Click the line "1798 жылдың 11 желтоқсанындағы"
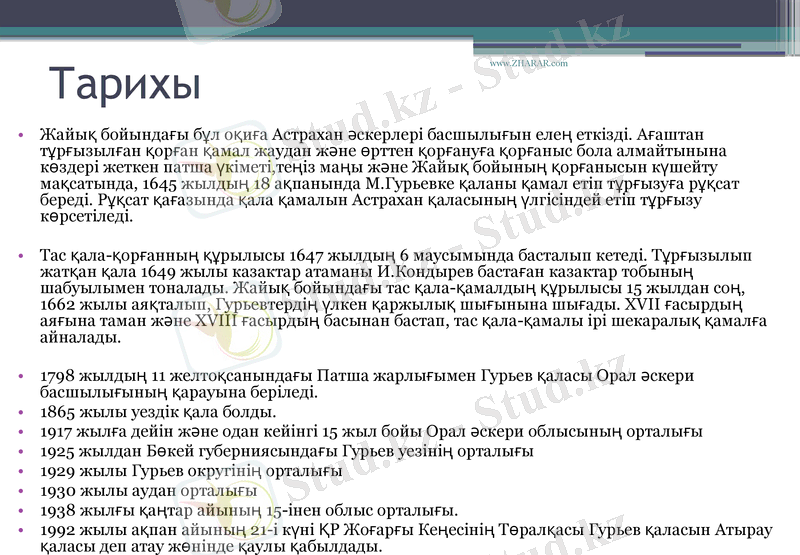This screenshot has height=555, width=800. pos(367,384)
